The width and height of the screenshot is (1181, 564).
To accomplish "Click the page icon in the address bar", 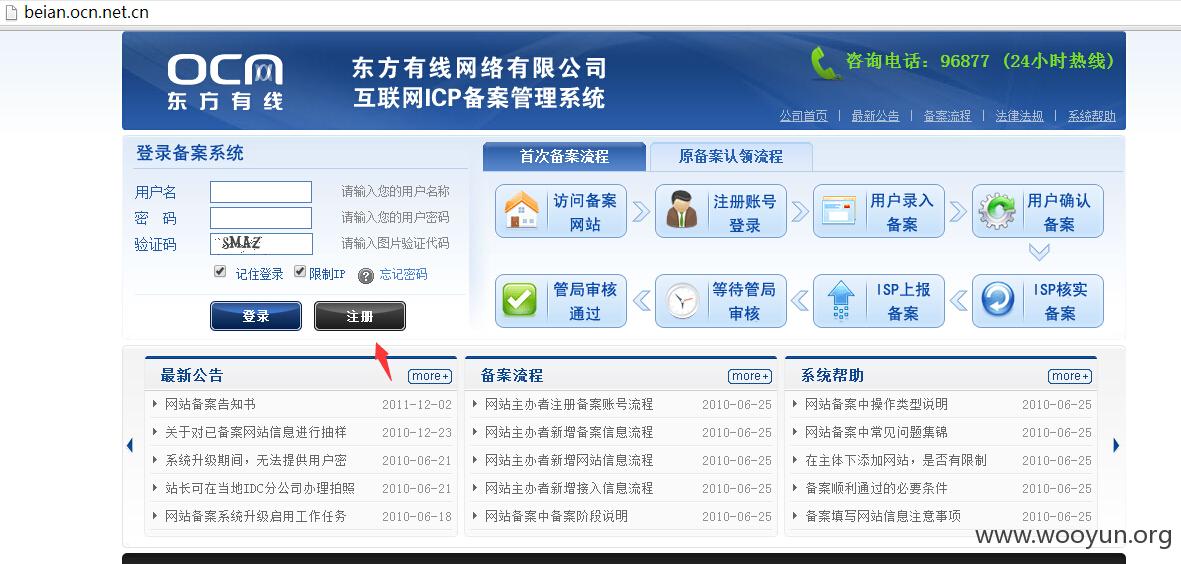I will pyautogui.click(x=11, y=12).
